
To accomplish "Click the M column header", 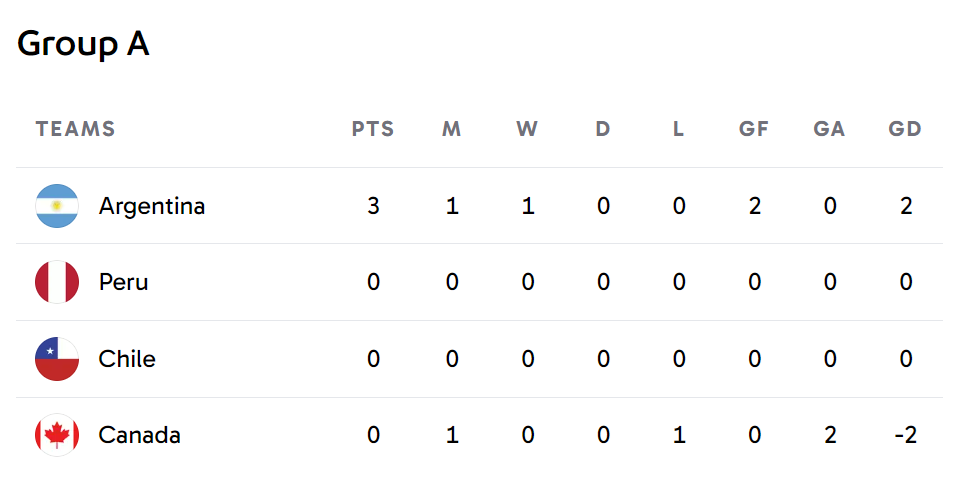I will 451,129.
